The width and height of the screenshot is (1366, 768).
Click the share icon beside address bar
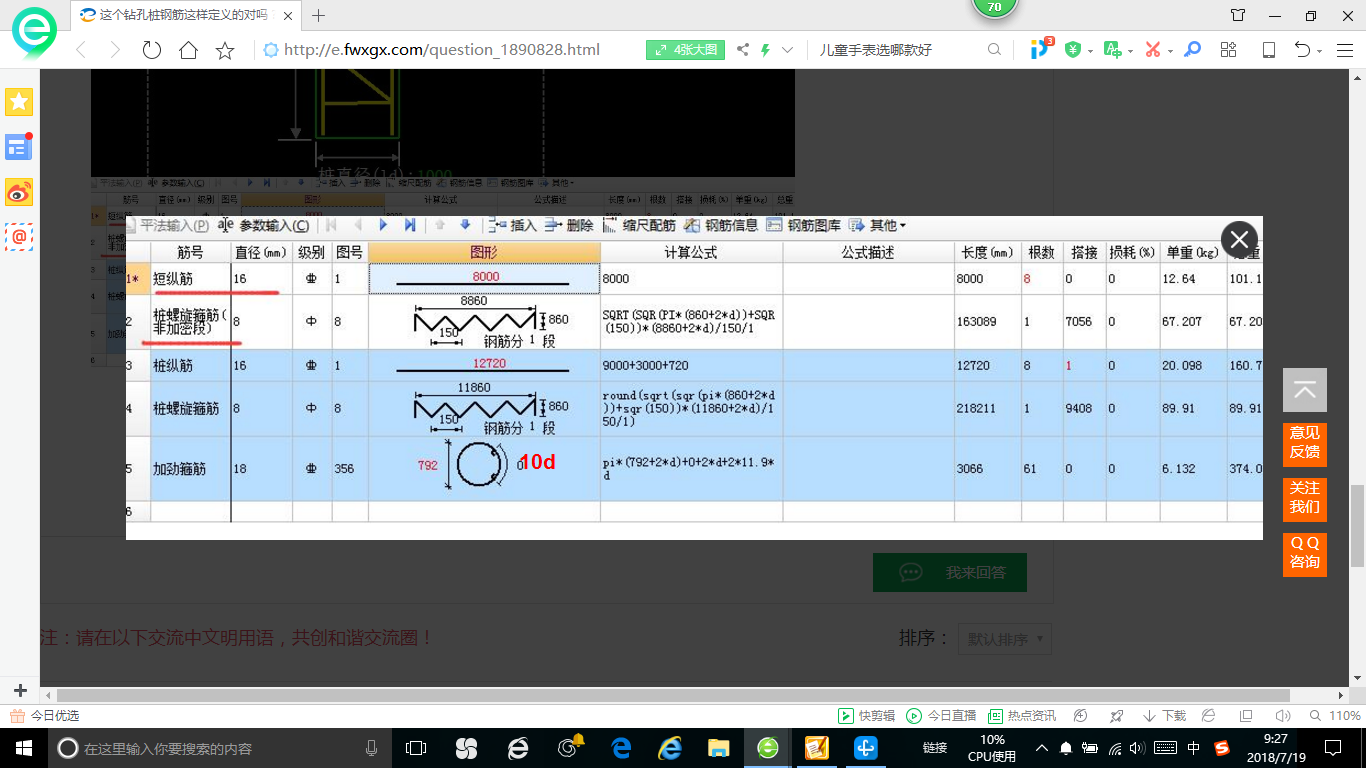pos(743,49)
